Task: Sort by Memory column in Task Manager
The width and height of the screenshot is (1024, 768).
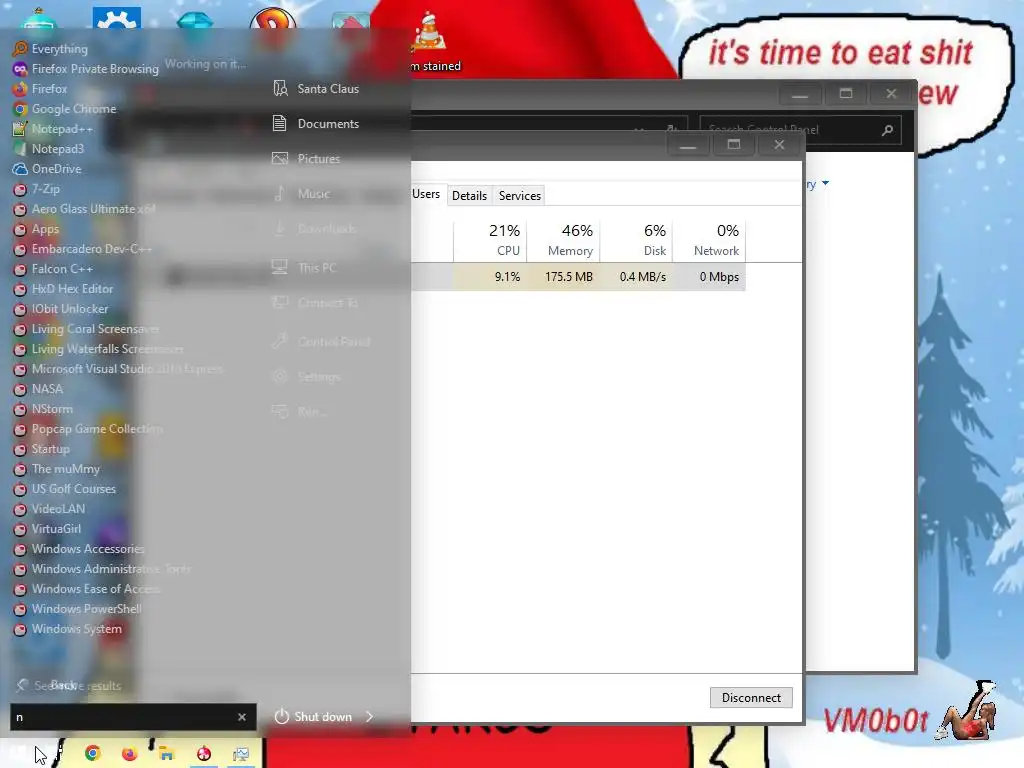Action: pos(564,240)
